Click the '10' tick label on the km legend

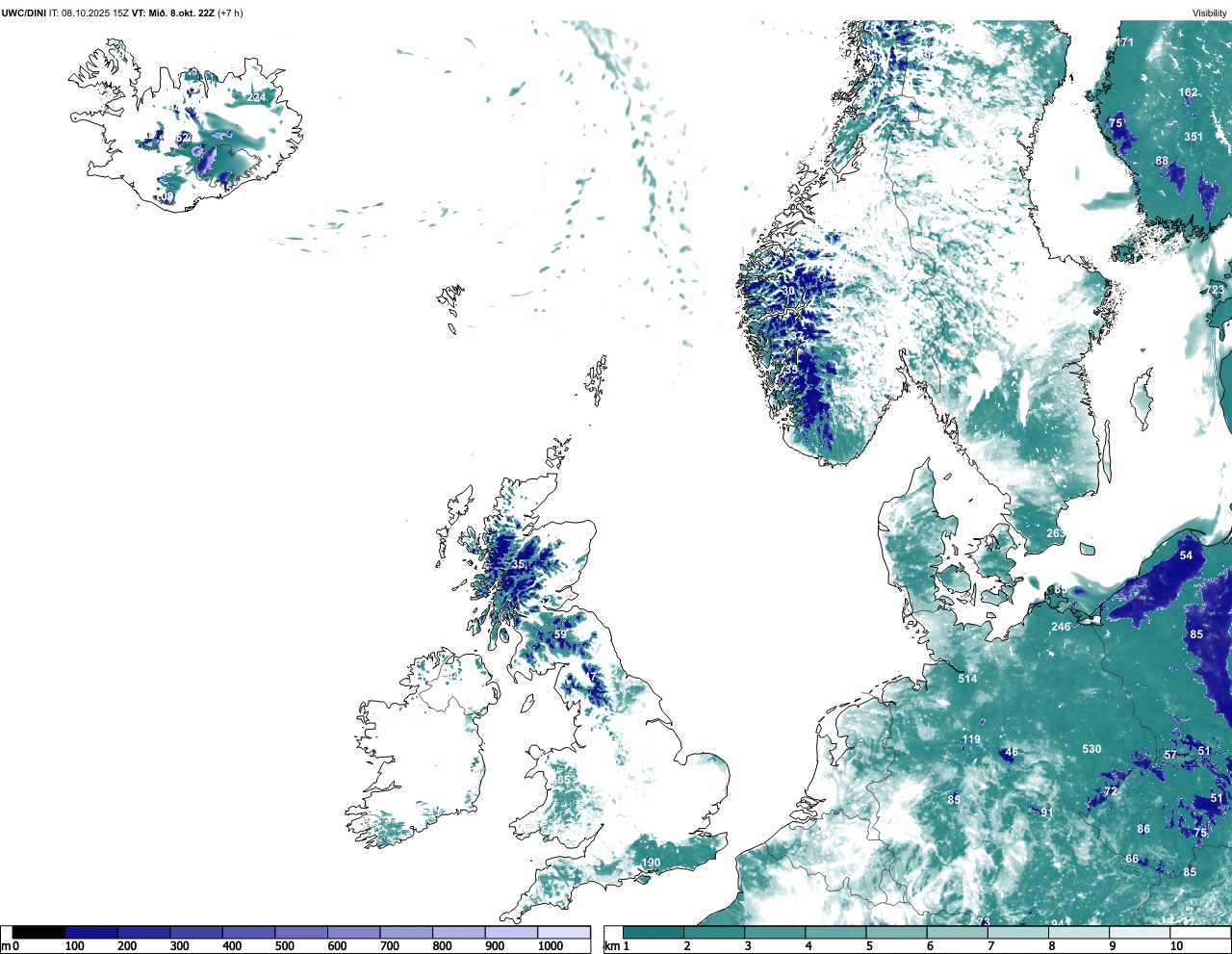point(1176,946)
